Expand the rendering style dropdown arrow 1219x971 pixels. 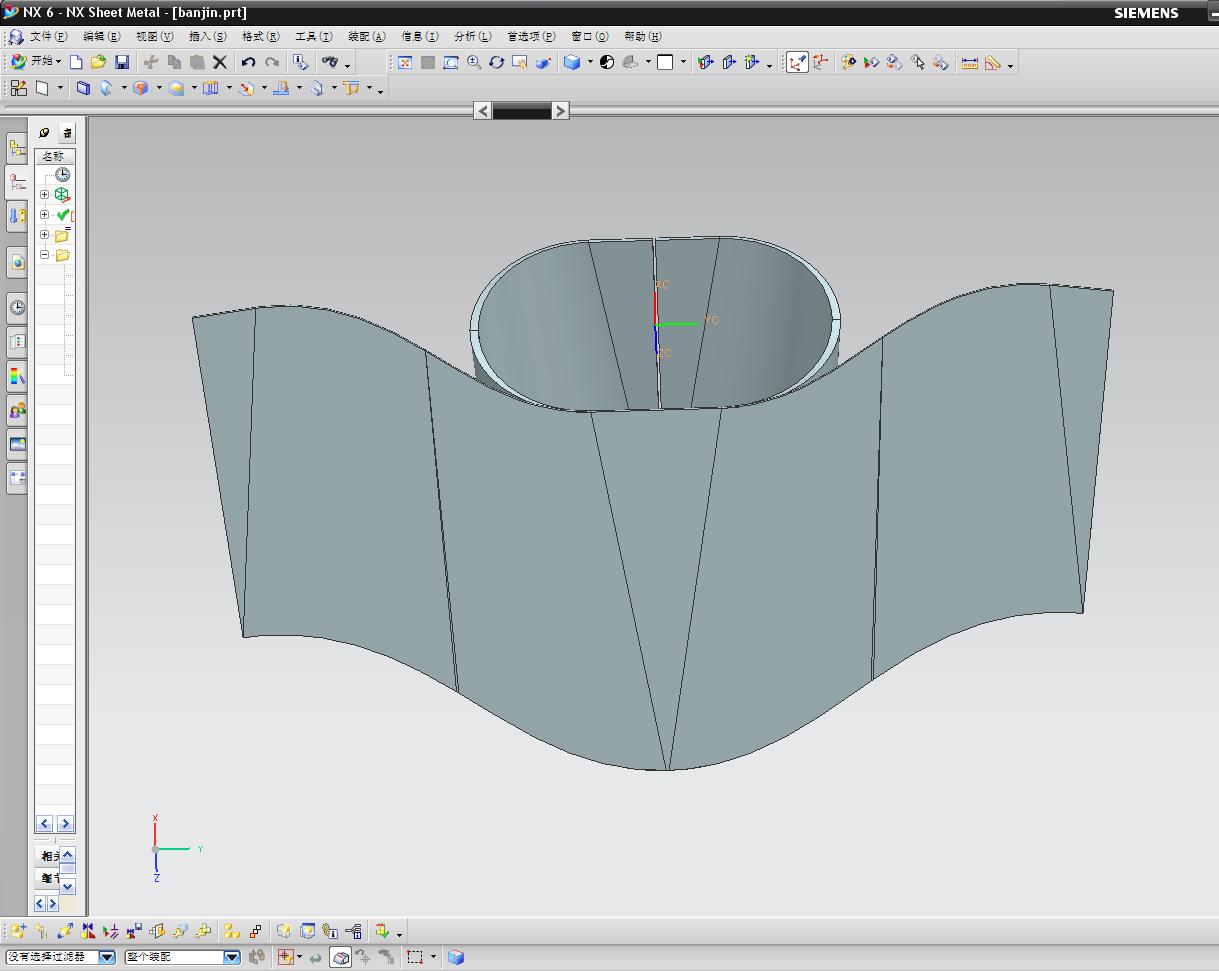590,62
